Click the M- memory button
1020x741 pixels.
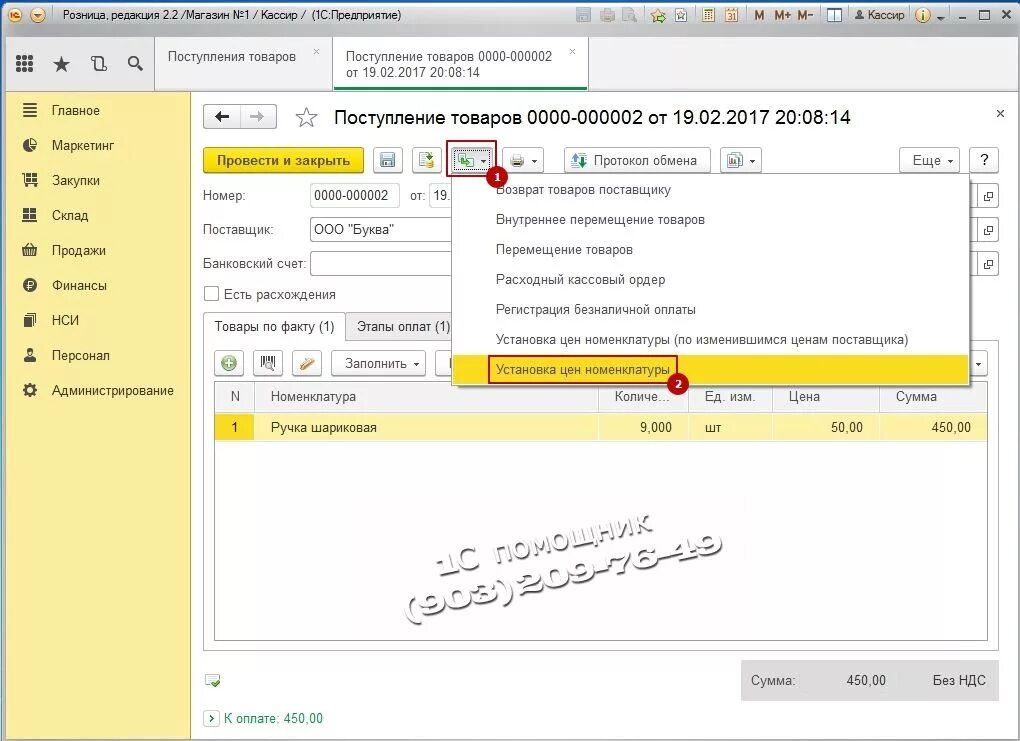[x=805, y=15]
